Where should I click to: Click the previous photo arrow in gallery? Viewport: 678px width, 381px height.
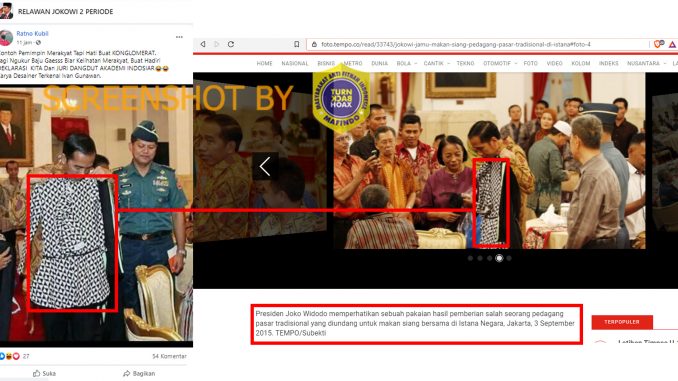click(x=265, y=166)
